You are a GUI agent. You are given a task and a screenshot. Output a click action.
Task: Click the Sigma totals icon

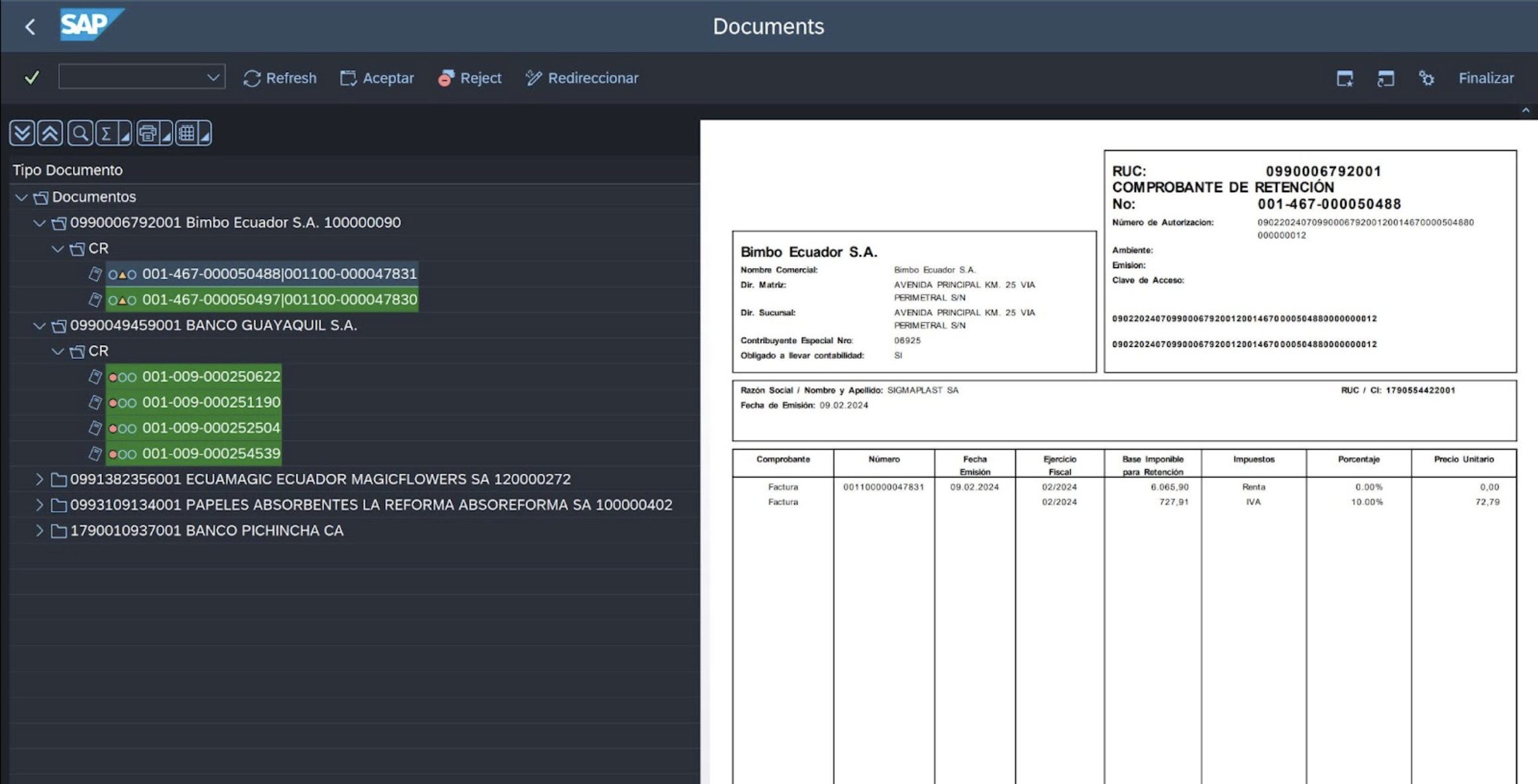106,133
